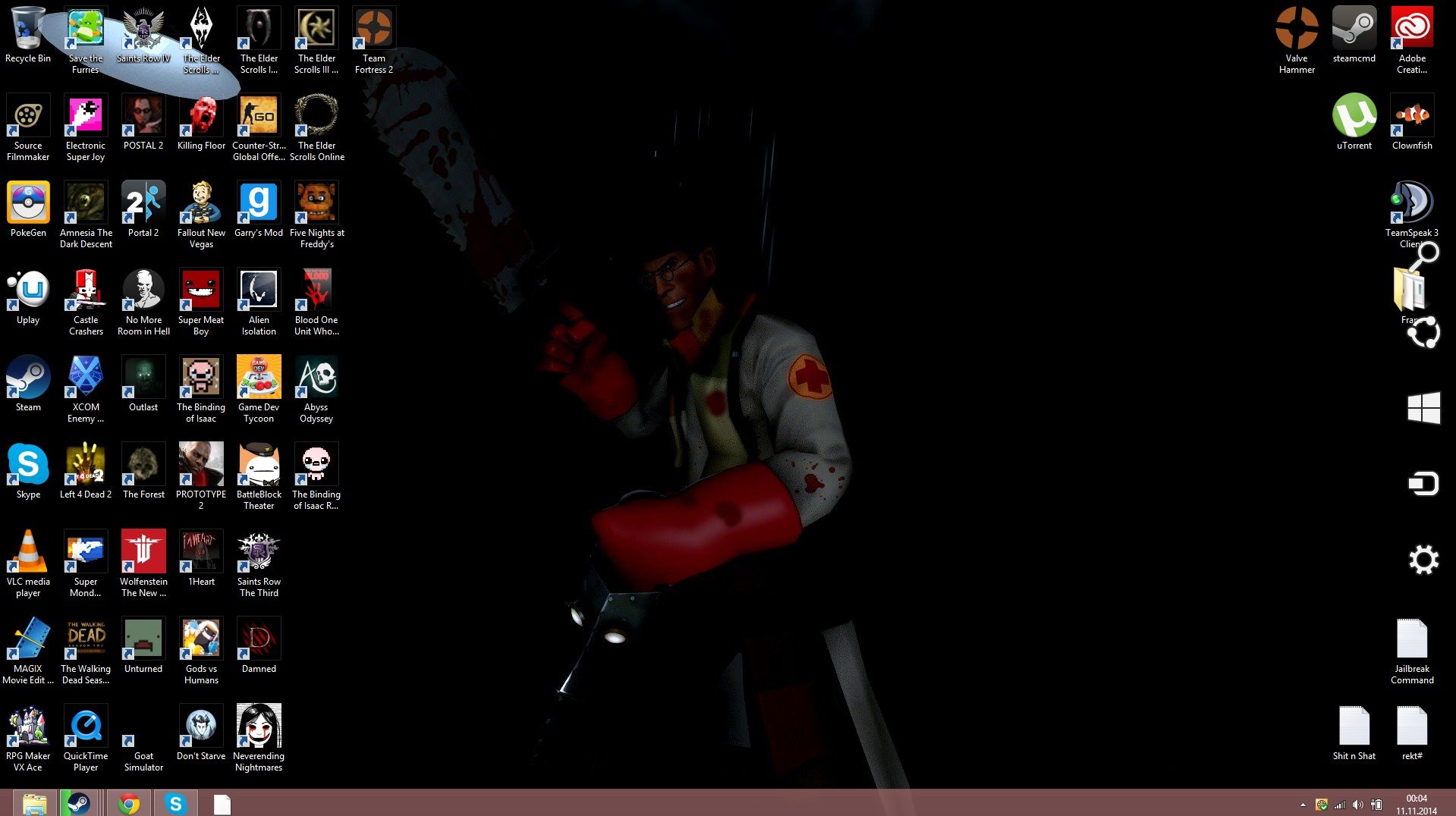1456x816 pixels.
Task: Open the Settings charm gear
Action: [x=1423, y=560]
